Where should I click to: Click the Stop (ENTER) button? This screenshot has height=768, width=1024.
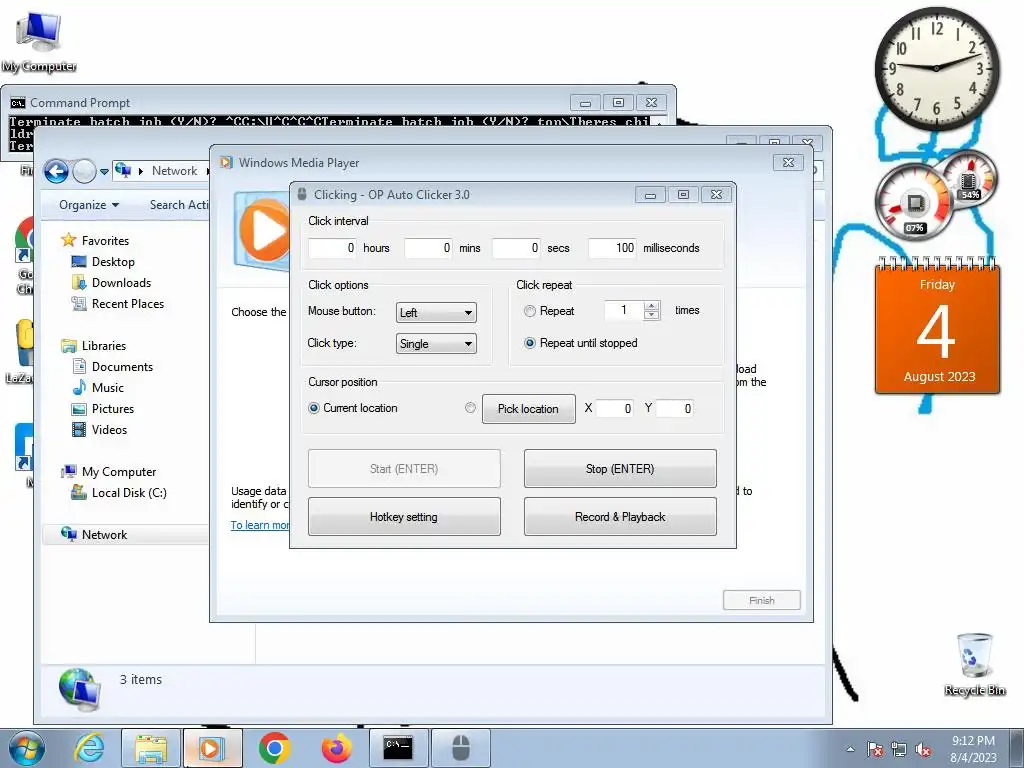(x=620, y=468)
